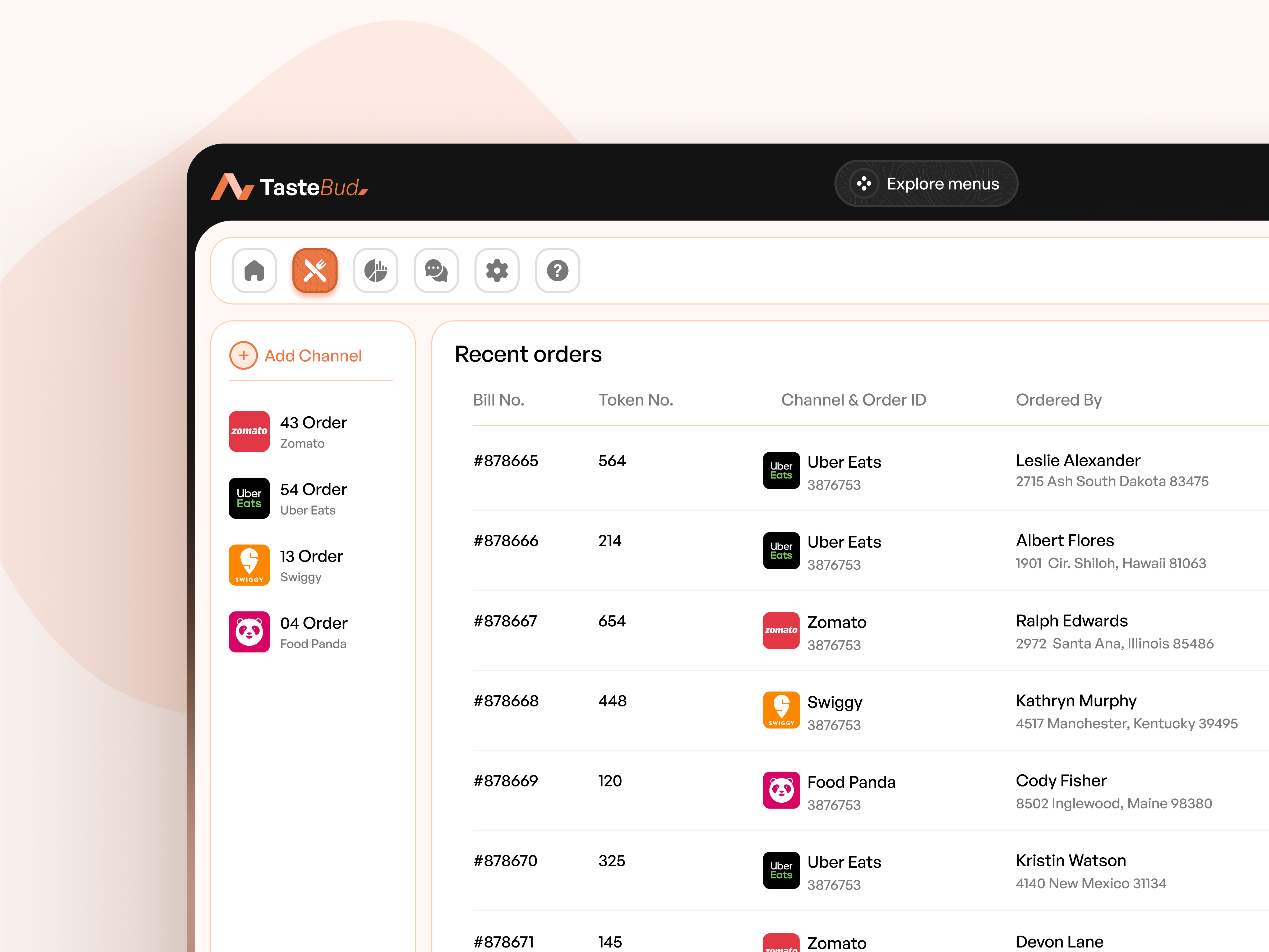Image resolution: width=1269 pixels, height=952 pixels.
Task: Click the Add Channel link
Action: pyautogui.click(x=313, y=356)
